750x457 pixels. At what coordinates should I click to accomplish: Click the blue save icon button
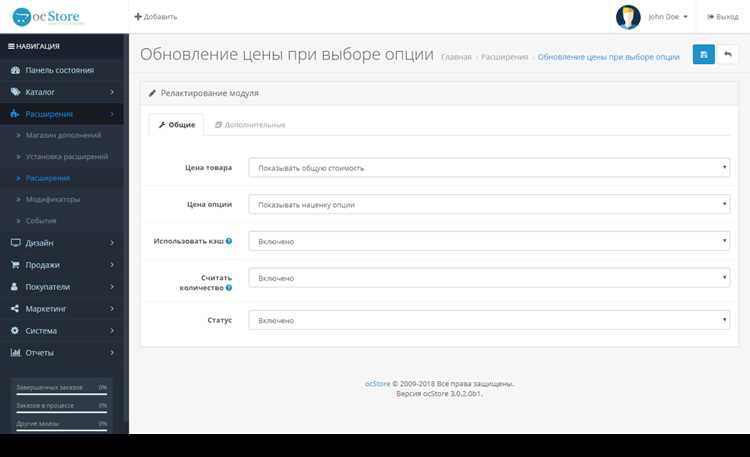(x=704, y=55)
